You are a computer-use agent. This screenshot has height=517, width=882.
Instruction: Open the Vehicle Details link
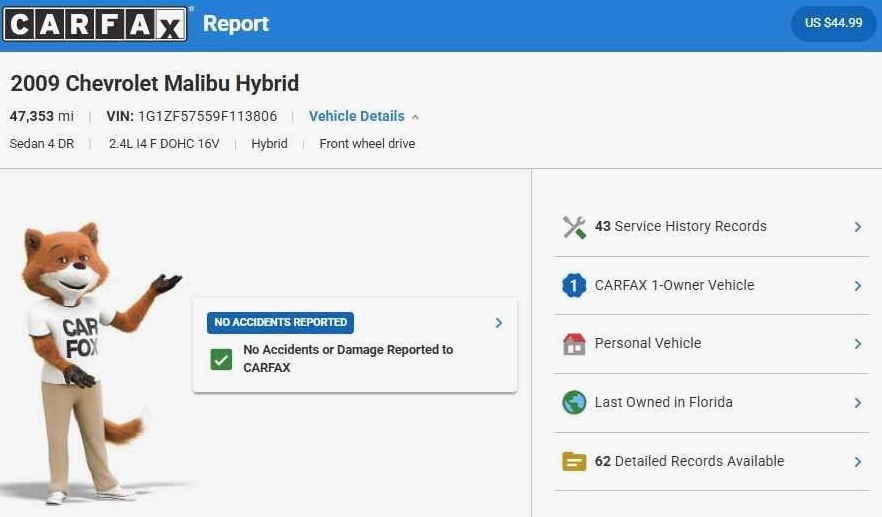click(357, 116)
